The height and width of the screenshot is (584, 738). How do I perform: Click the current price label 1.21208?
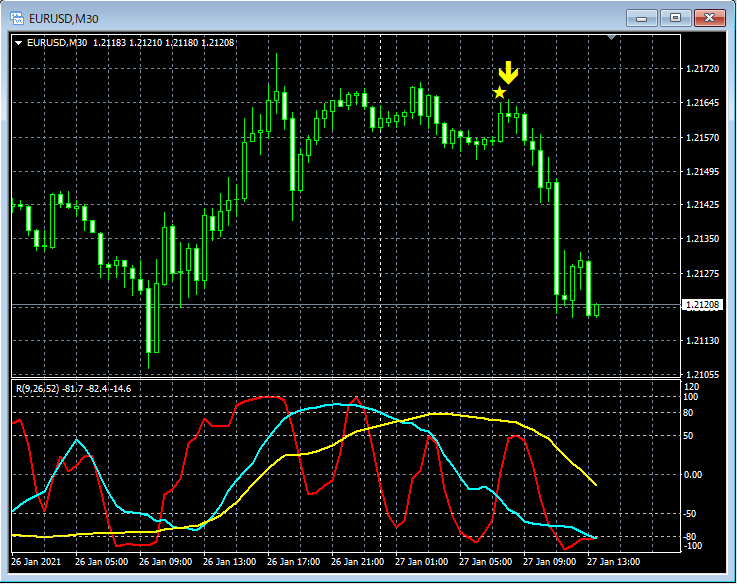tap(702, 305)
